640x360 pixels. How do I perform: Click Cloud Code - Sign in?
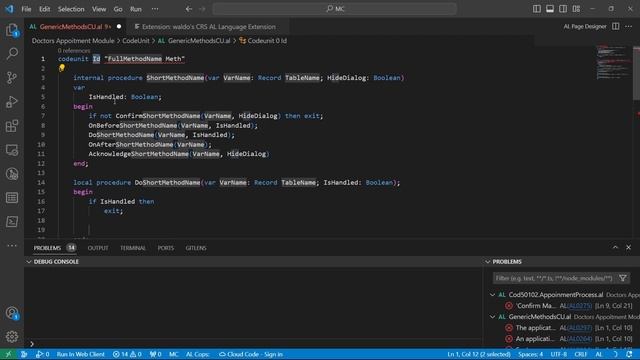click(251, 354)
